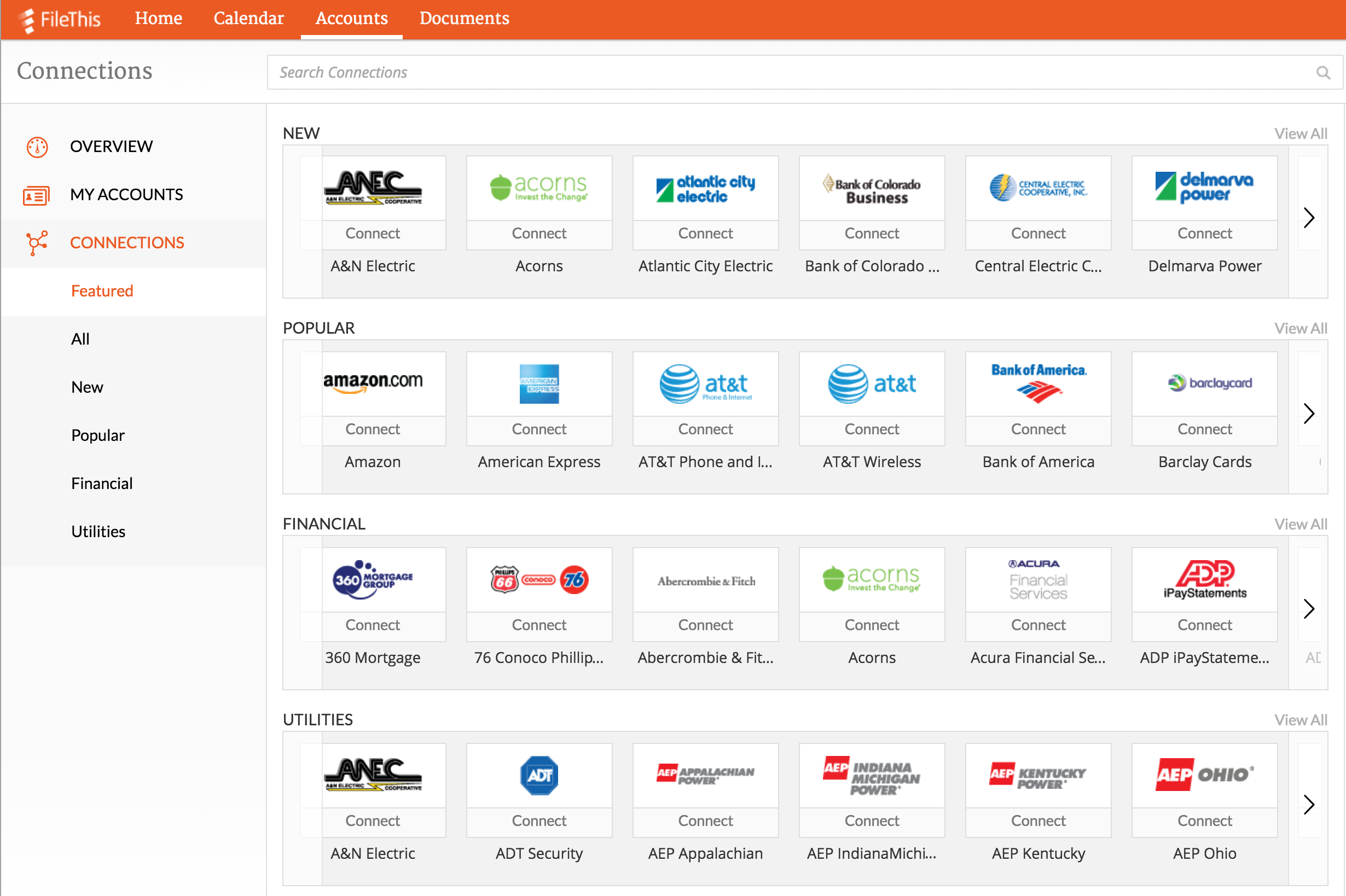Screen dimensions: 1346x896
Task: Switch to the Calendar tab
Action: coord(248,18)
